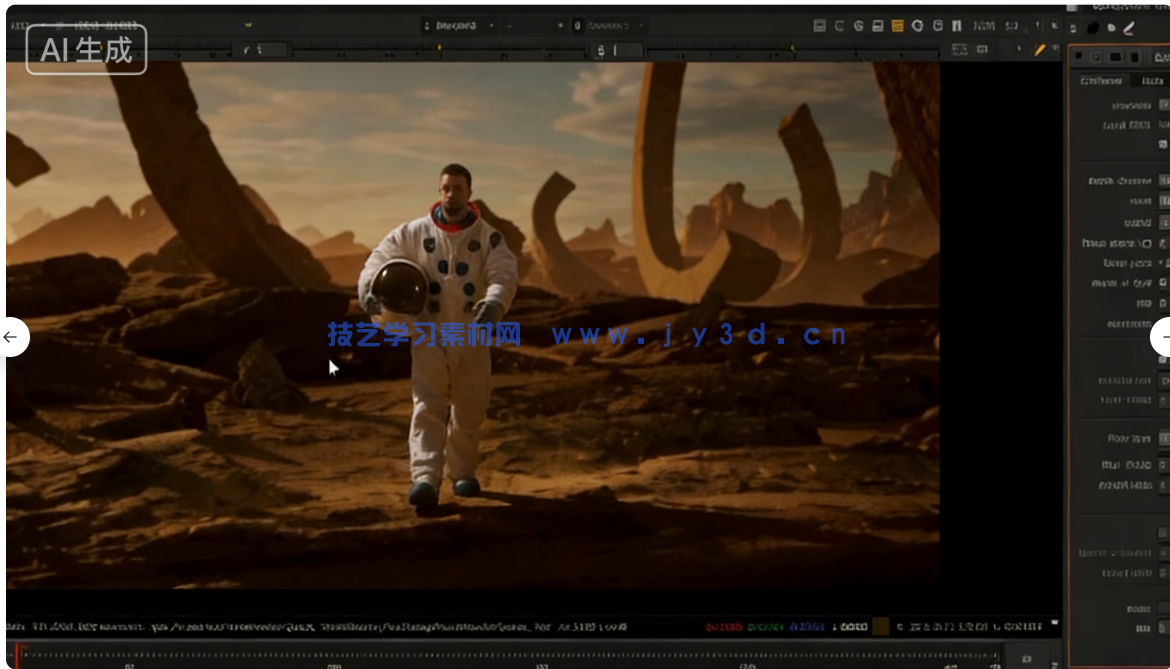The image size is (1170, 669).
Task: Switch to second tab of properties panel
Action: click(1152, 81)
